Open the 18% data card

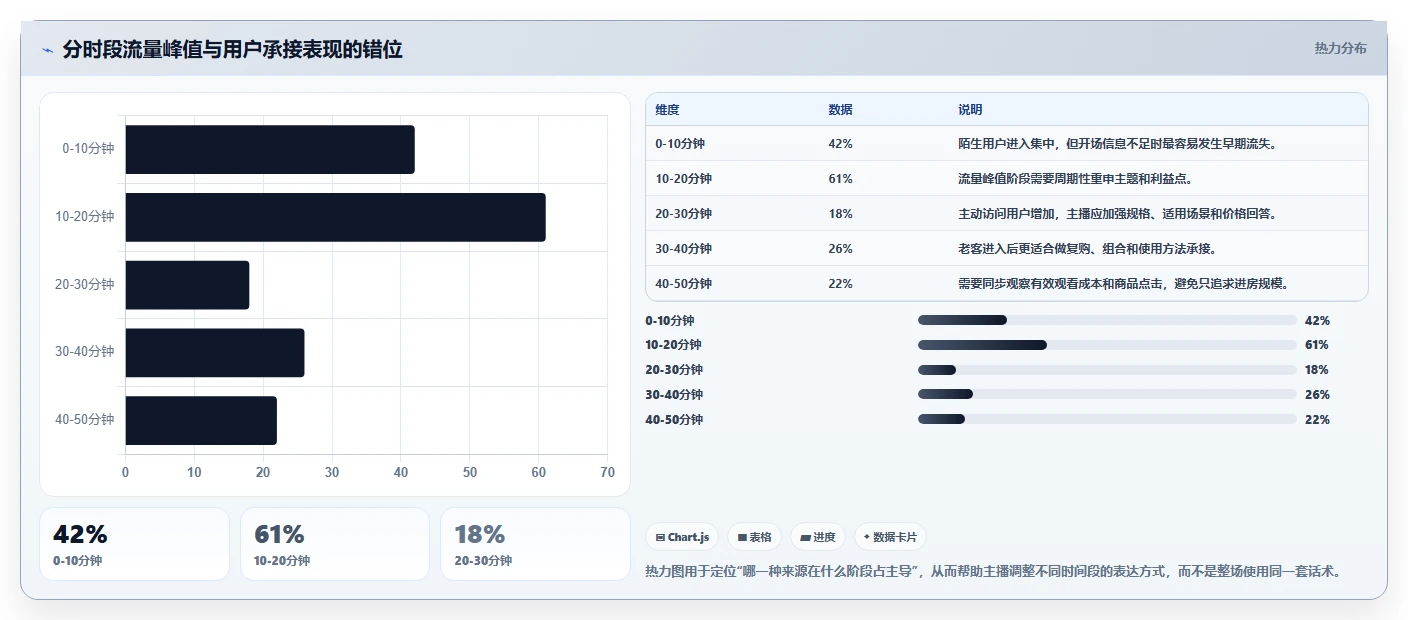pos(535,544)
